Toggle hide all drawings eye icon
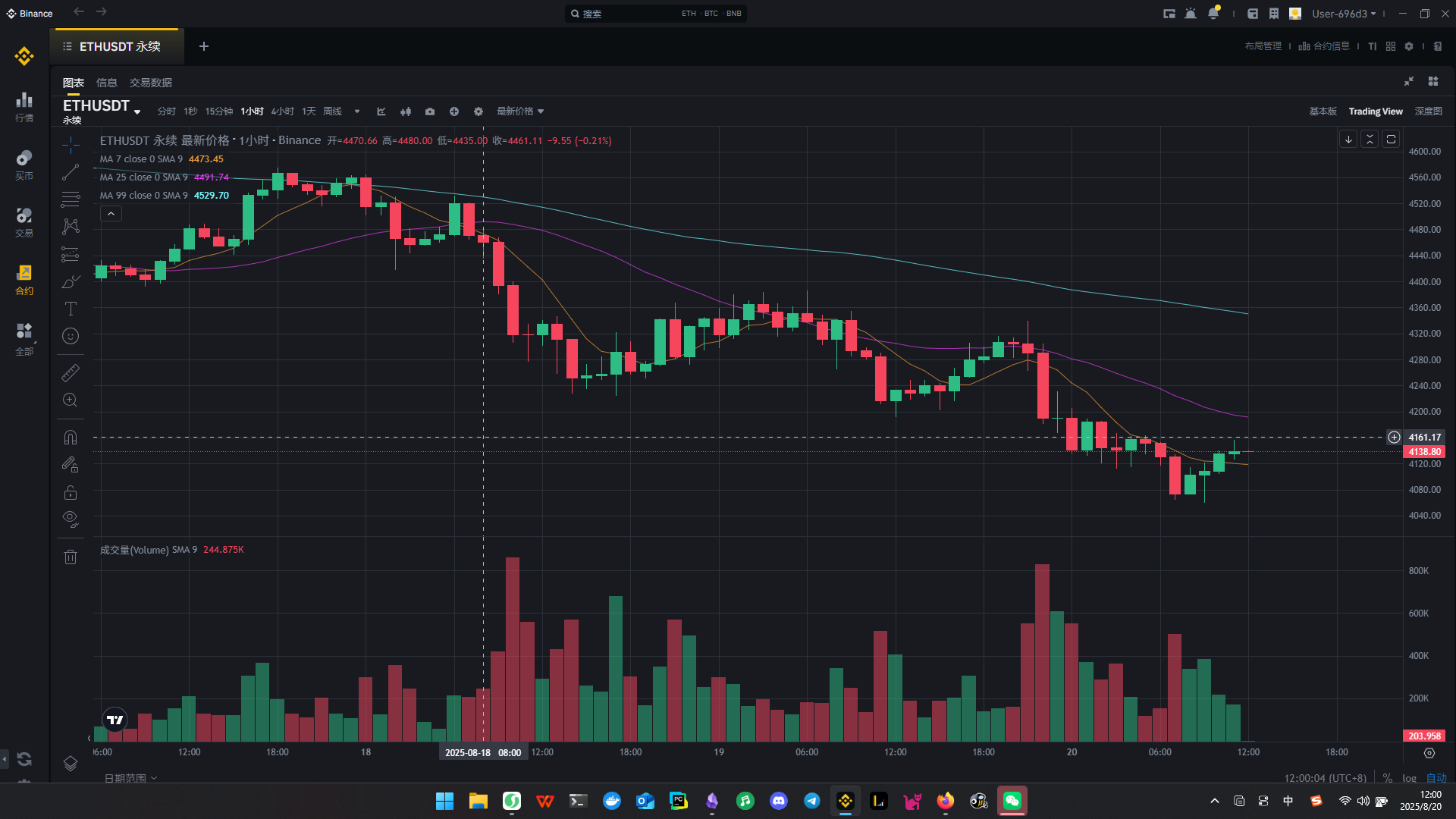The height and width of the screenshot is (819, 1456). pyautogui.click(x=71, y=519)
